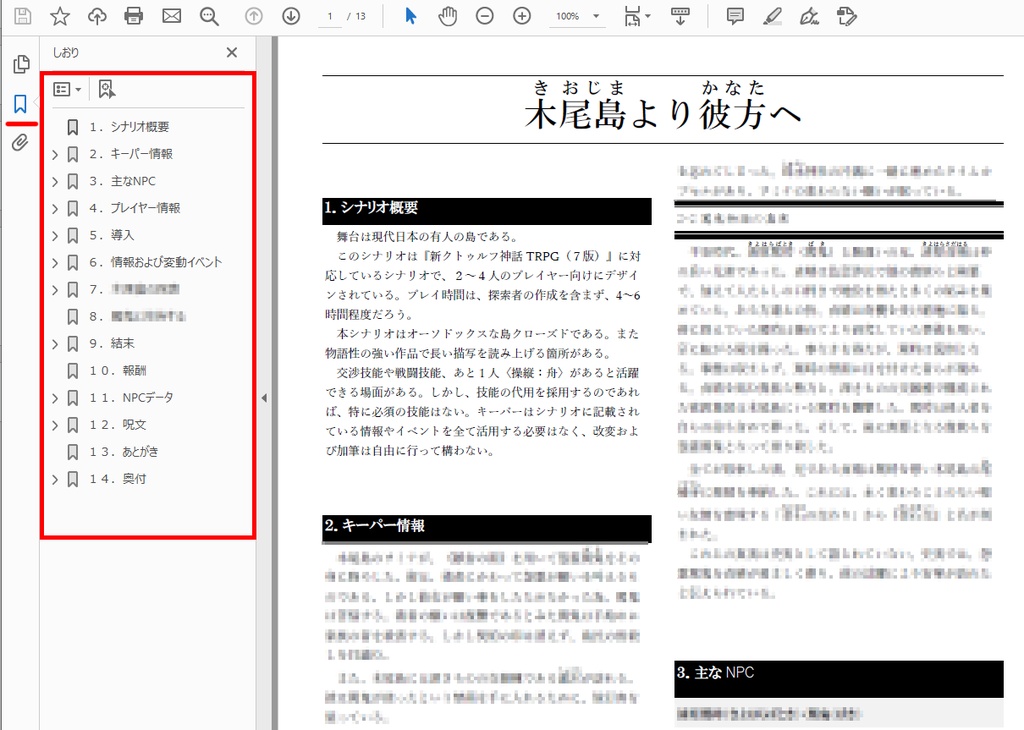The height and width of the screenshot is (730, 1024).
Task: Expand bookmark 14. 奥付
Action: (55, 479)
